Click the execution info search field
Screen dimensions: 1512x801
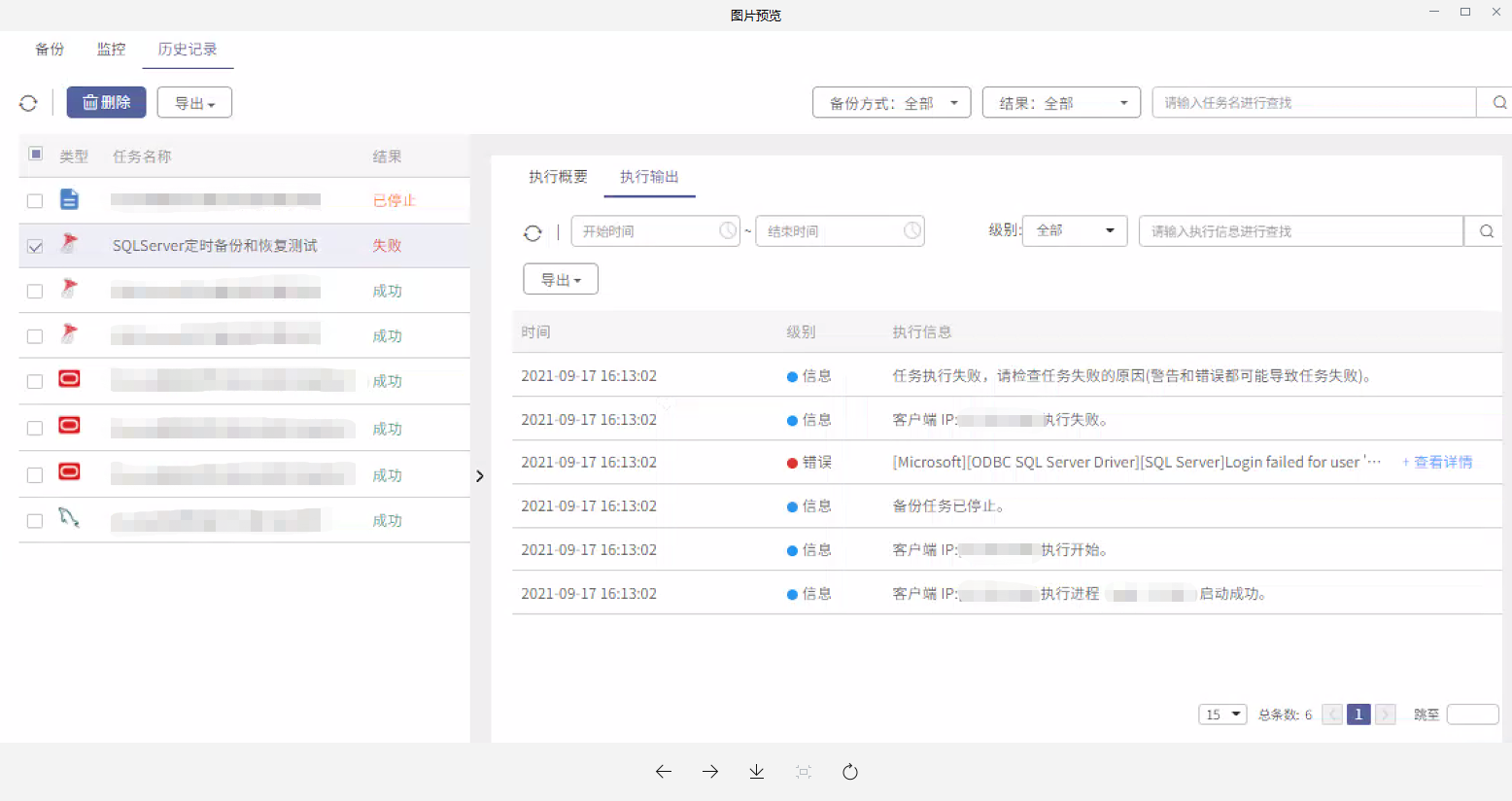pyautogui.click(x=1301, y=230)
